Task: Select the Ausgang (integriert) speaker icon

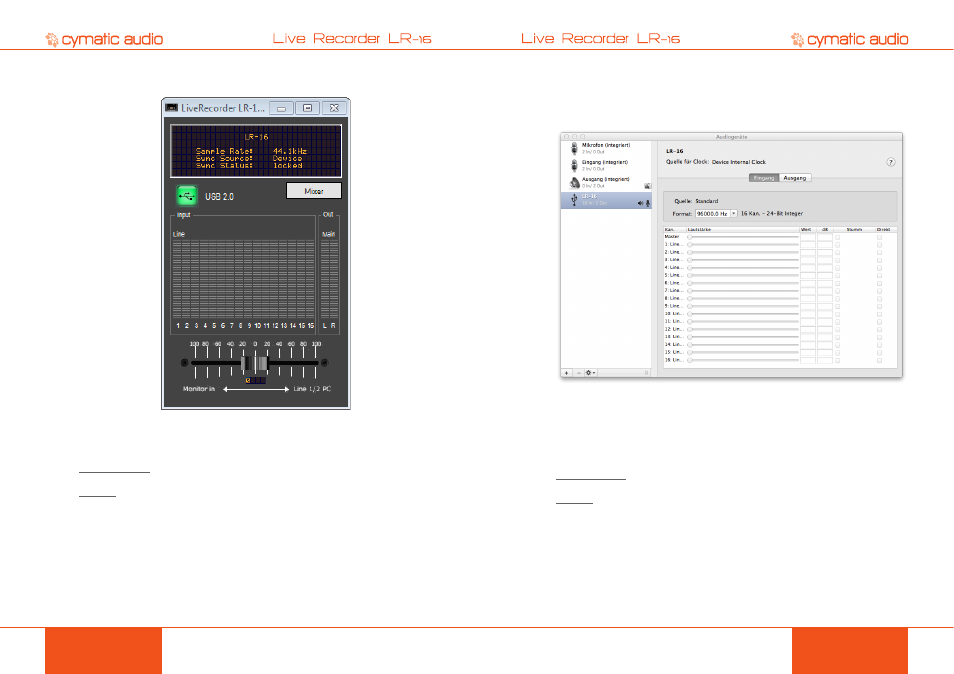Action: tap(574, 182)
